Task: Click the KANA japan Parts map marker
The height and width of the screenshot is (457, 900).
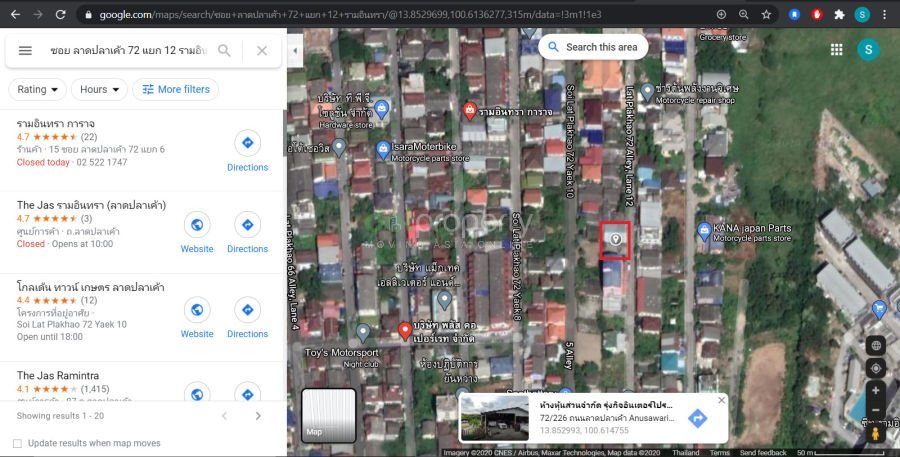Action: coord(703,232)
